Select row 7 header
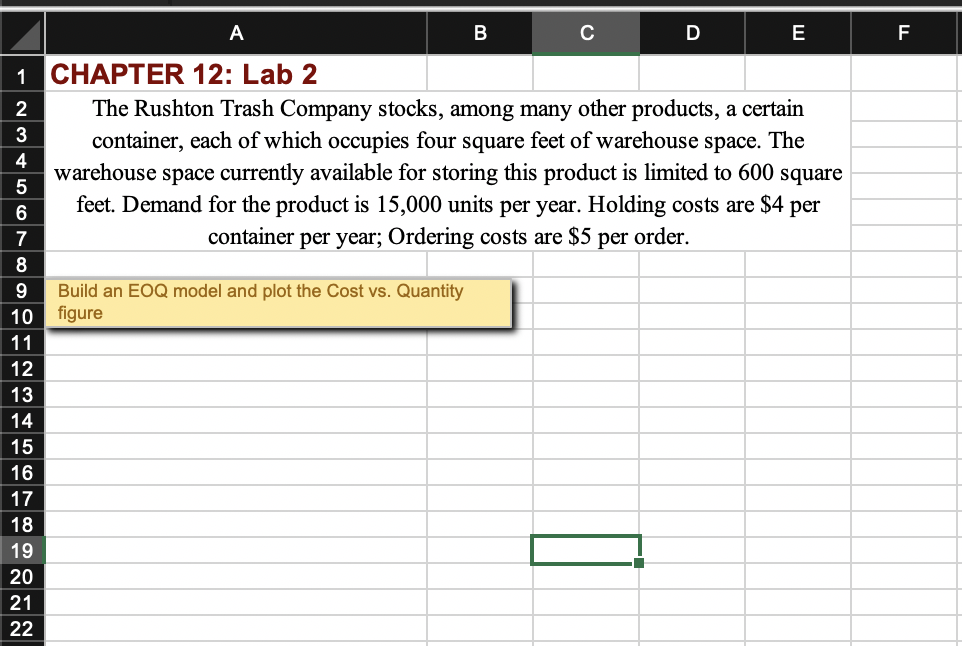The height and width of the screenshot is (646, 962). (x=22, y=239)
